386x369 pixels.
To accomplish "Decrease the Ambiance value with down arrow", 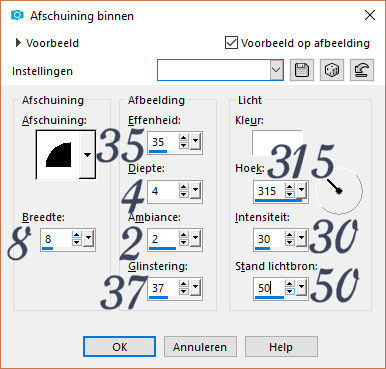I will click(184, 242).
